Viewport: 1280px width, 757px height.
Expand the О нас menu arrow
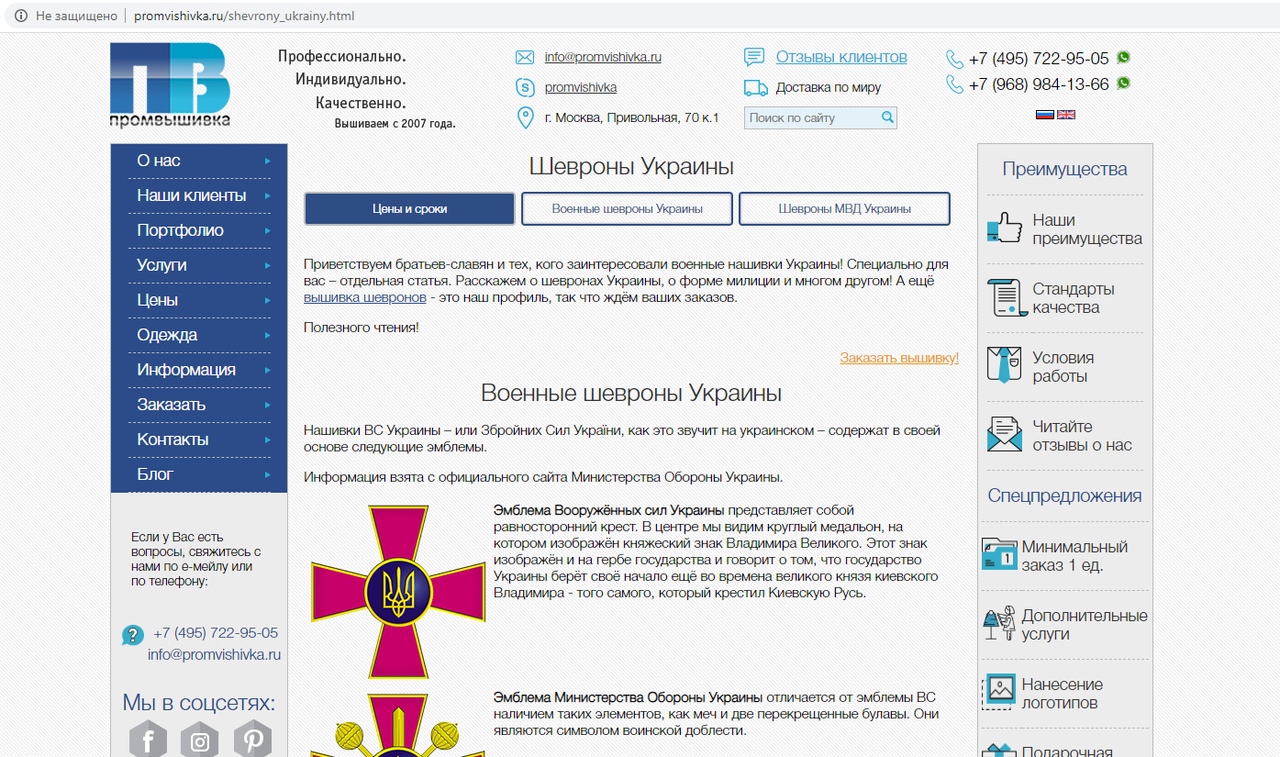(x=267, y=161)
